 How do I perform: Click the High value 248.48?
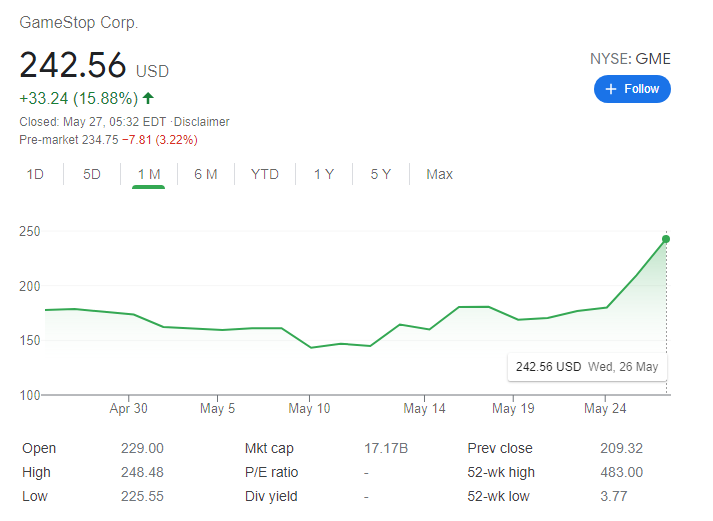click(x=142, y=472)
